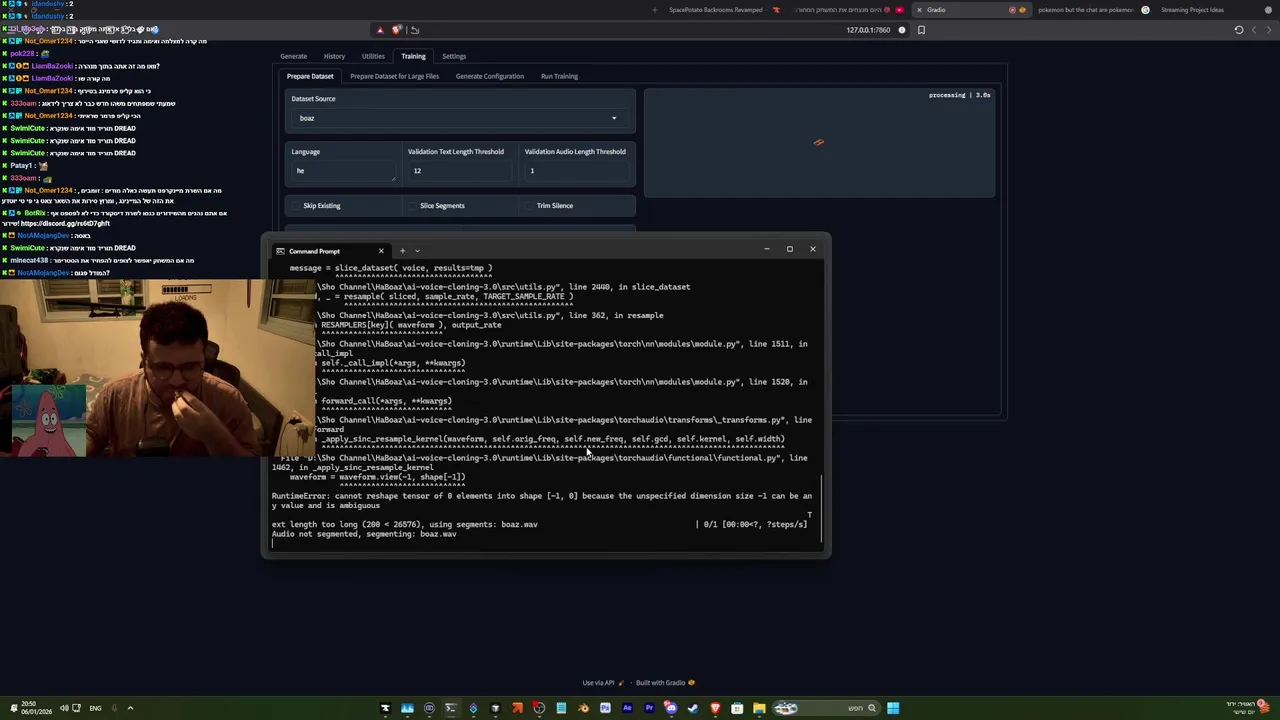Edit Validation Text Length Threshold value
Viewport: 1280px width, 720px height.
pos(459,171)
